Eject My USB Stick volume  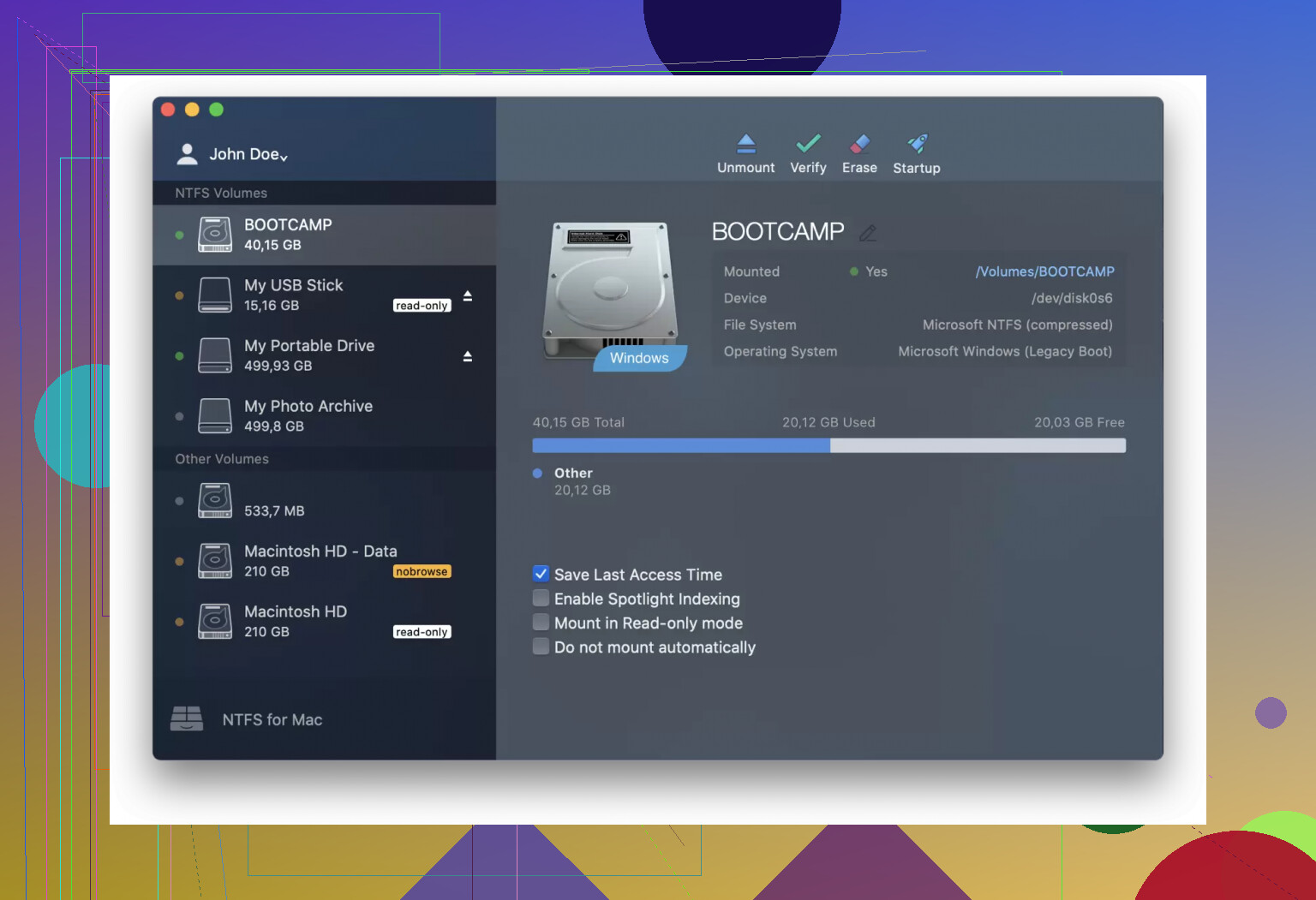pyautogui.click(x=468, y=296)
